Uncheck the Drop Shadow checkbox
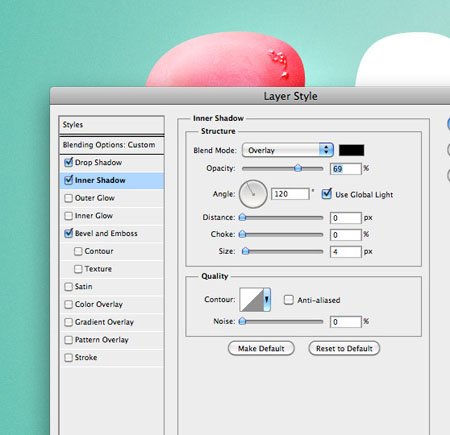This screenshot has width=450, height=435. tap(68, 162)
